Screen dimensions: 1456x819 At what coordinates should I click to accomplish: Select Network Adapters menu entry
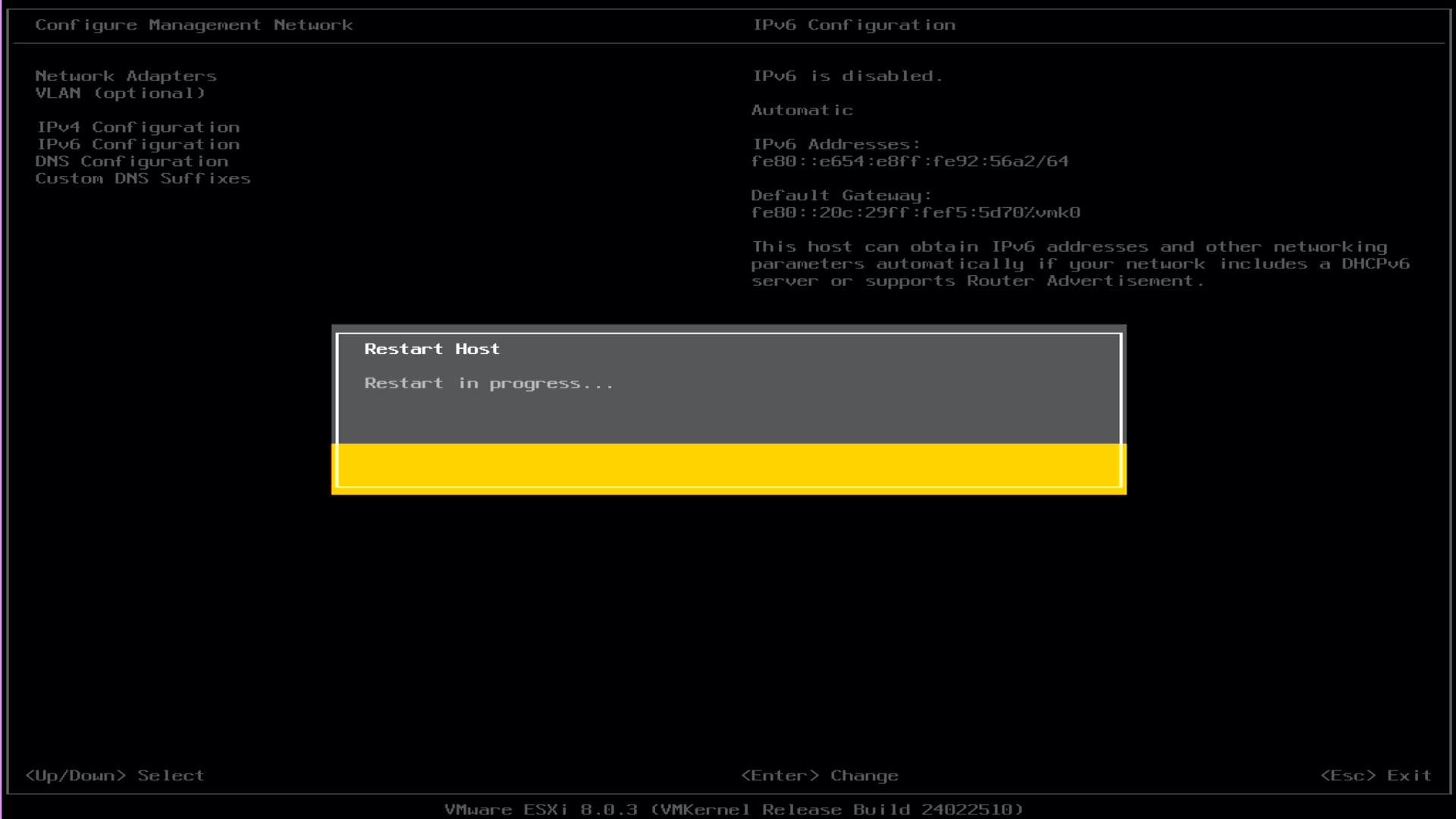[126, 76]
